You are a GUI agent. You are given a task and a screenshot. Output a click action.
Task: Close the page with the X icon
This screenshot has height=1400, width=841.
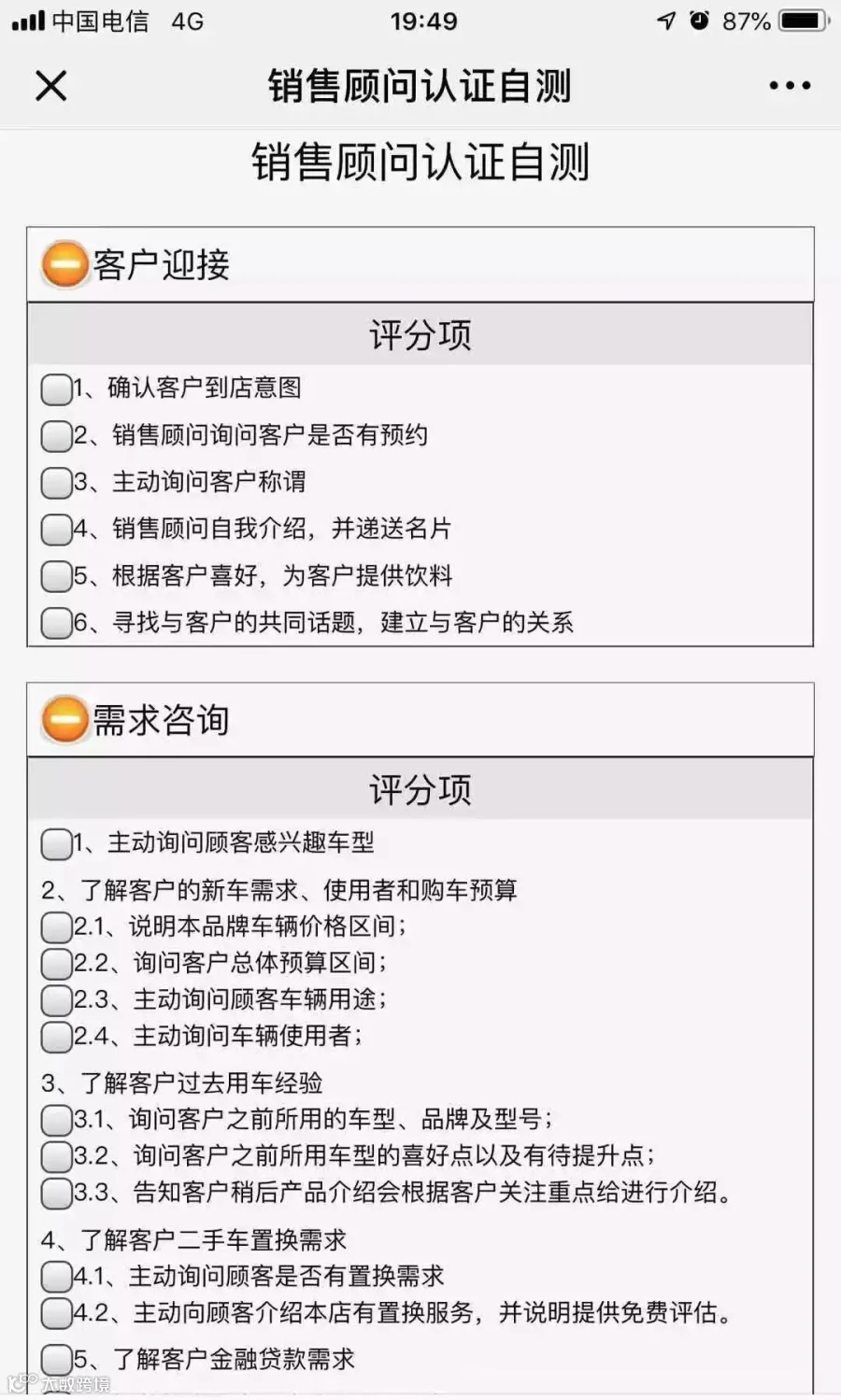[x=51, y=86]
